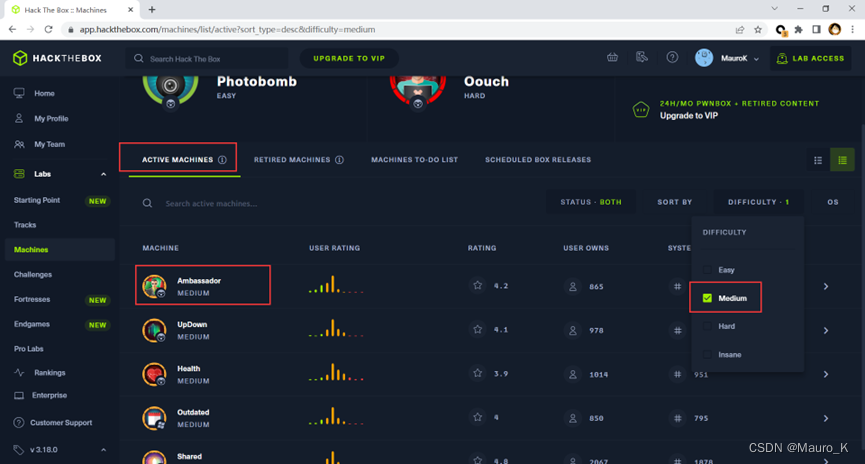The width and height of the screenshot is (865, 464).
Task: Open the MauroK account dropdown arrow
Action: point(756,59)
